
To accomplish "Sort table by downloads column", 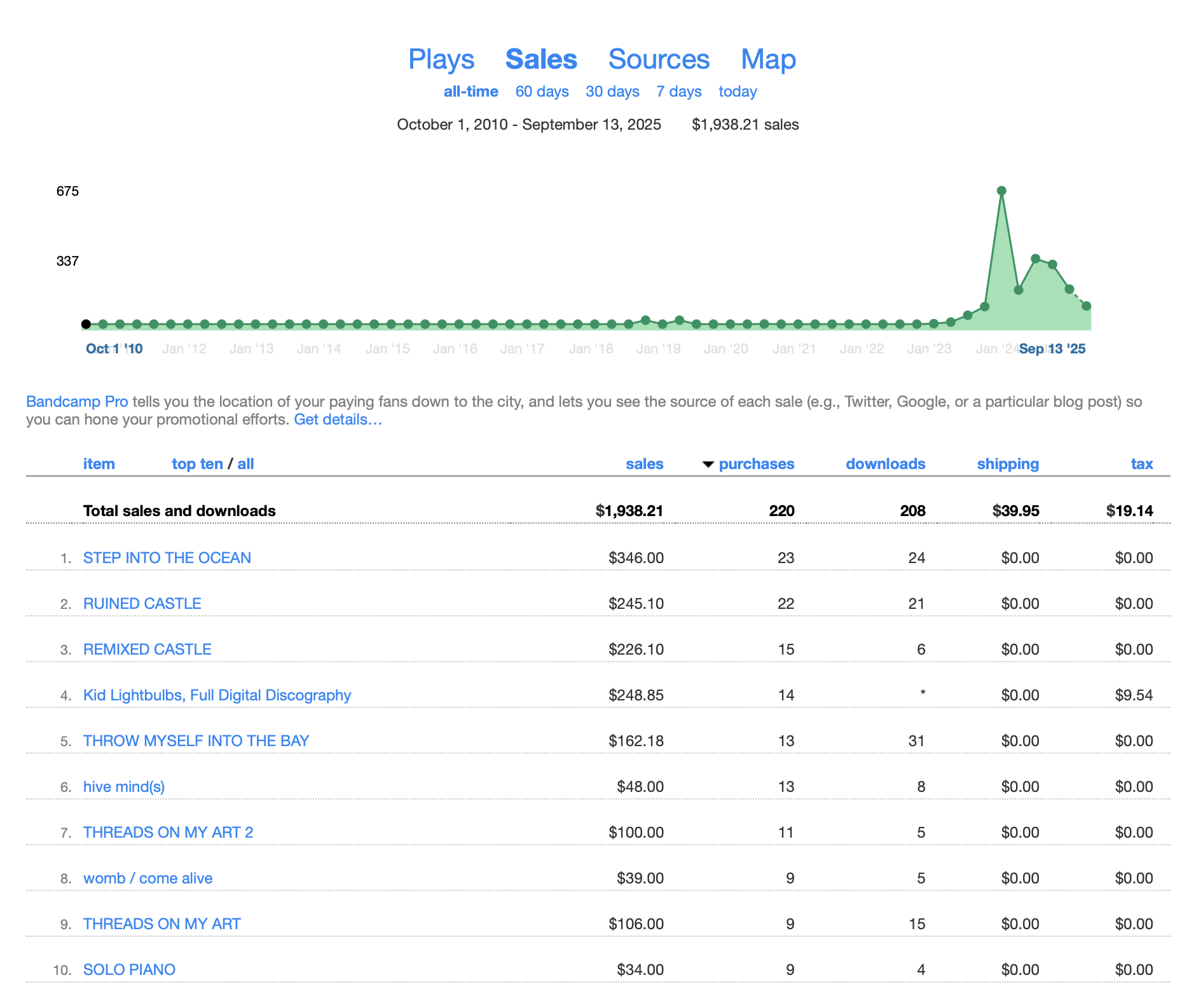I will coord(884,464).
